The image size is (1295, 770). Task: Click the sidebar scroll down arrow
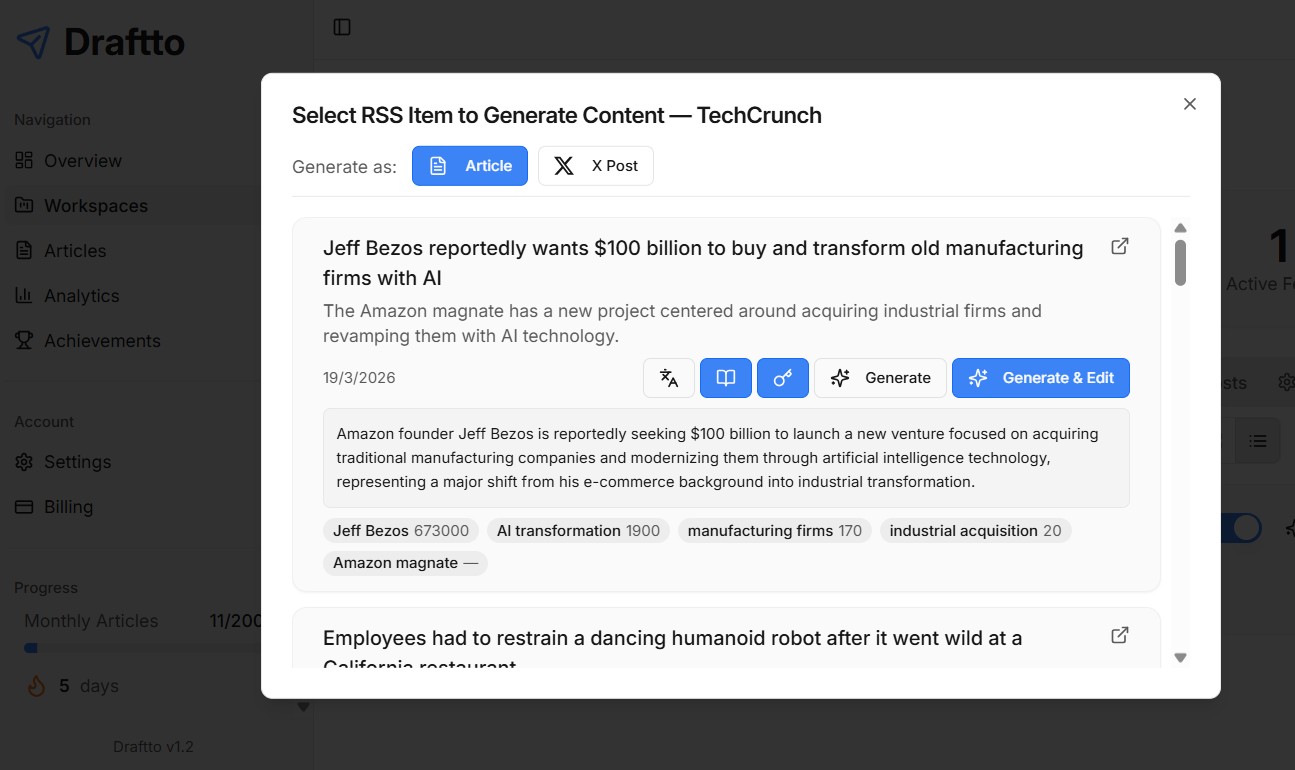(x=304, y=707)
